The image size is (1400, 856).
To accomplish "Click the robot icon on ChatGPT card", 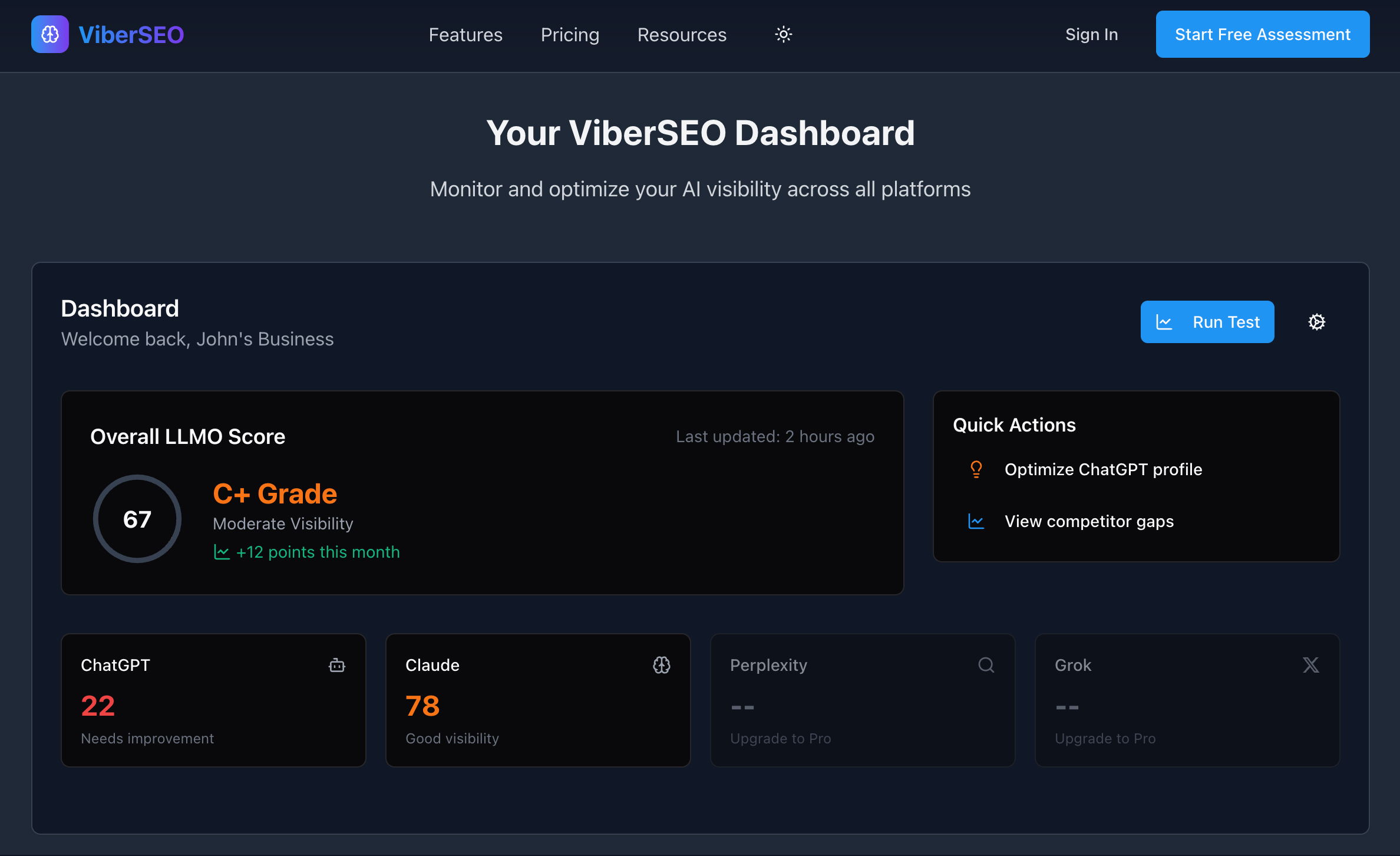I will [x=337, y=665].
